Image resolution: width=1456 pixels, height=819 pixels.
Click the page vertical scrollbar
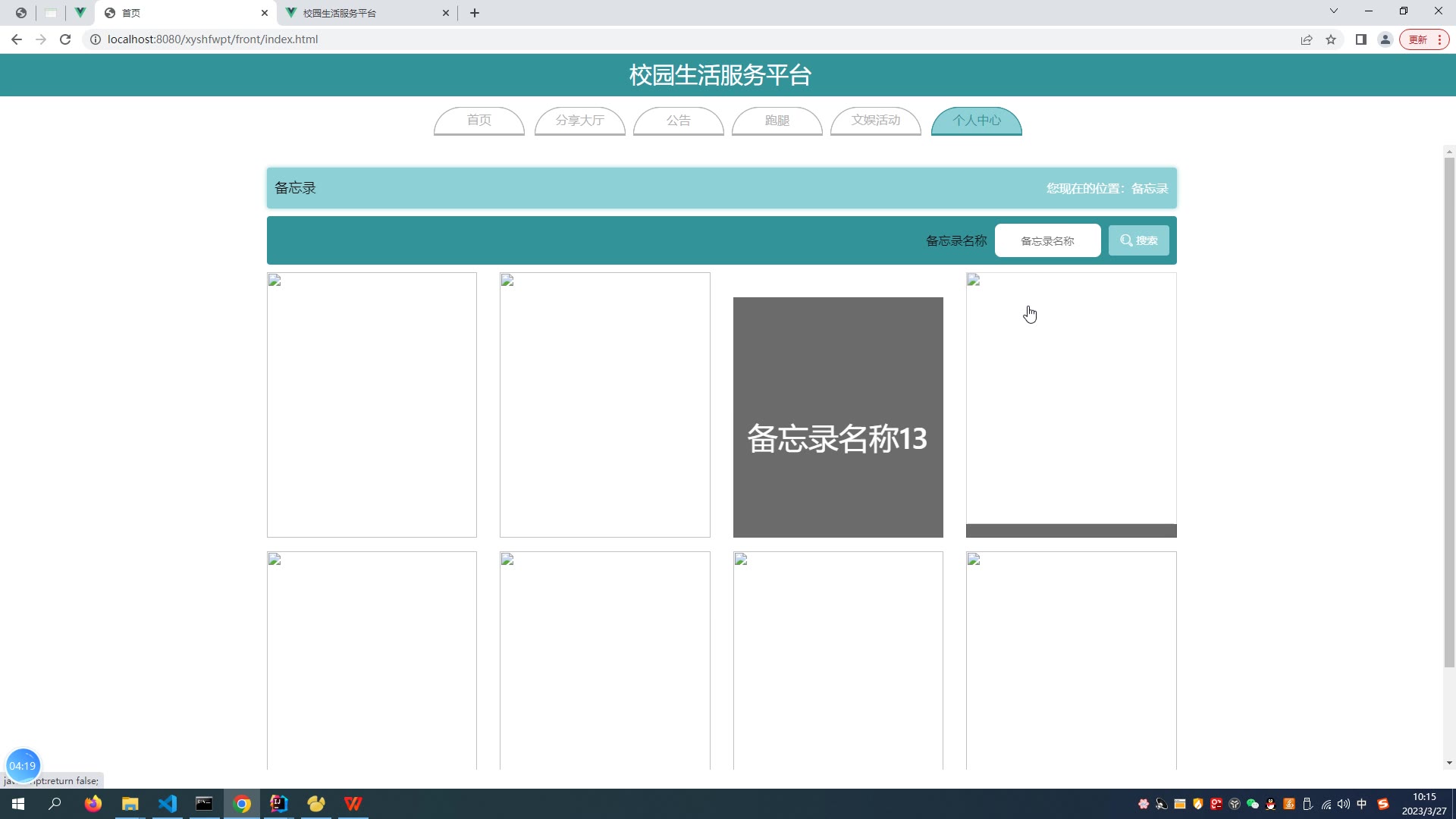tap(1448, 409)
